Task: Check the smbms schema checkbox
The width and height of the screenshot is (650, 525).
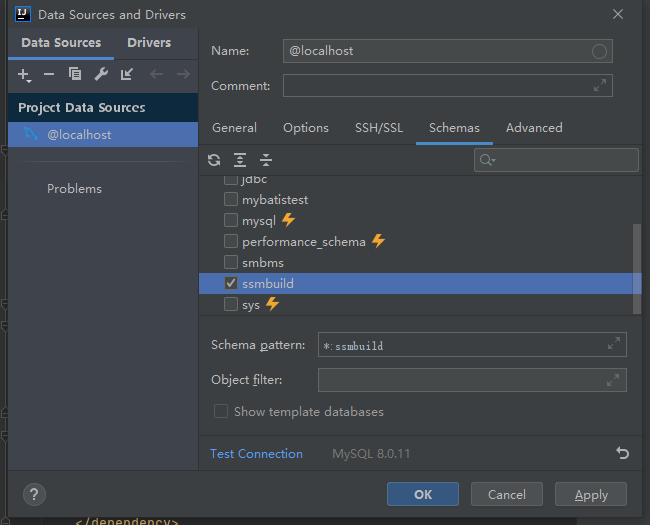Action: click(231, 262)
